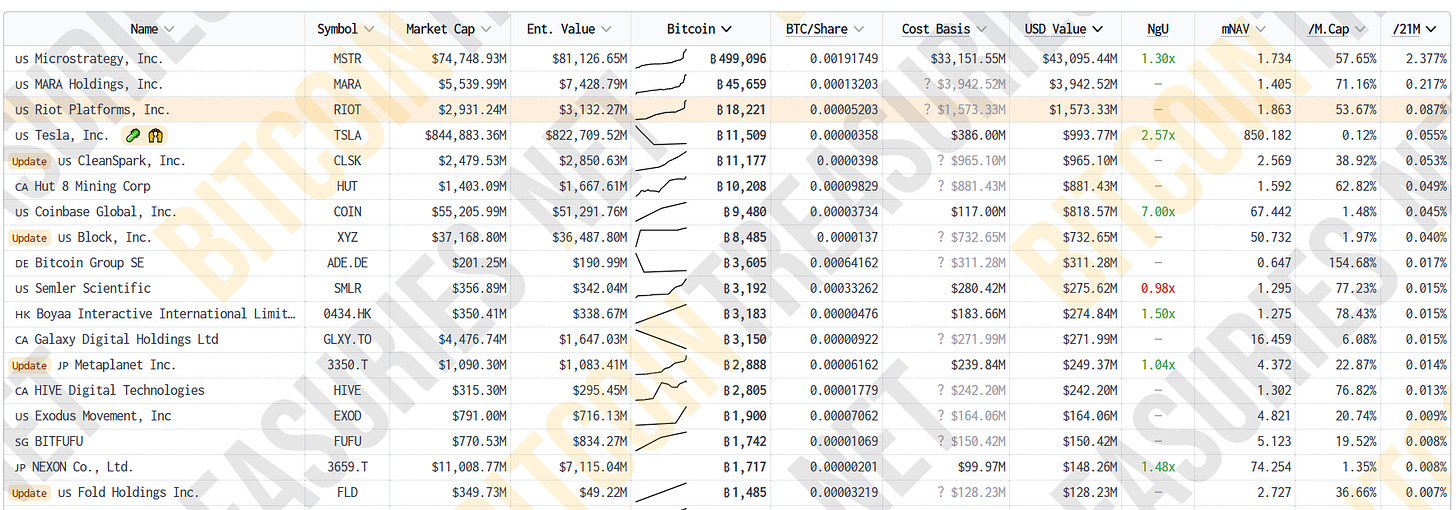The image size is (1456, 510).
Task: Open the /21M column sort chevron
Action: 1433,30
